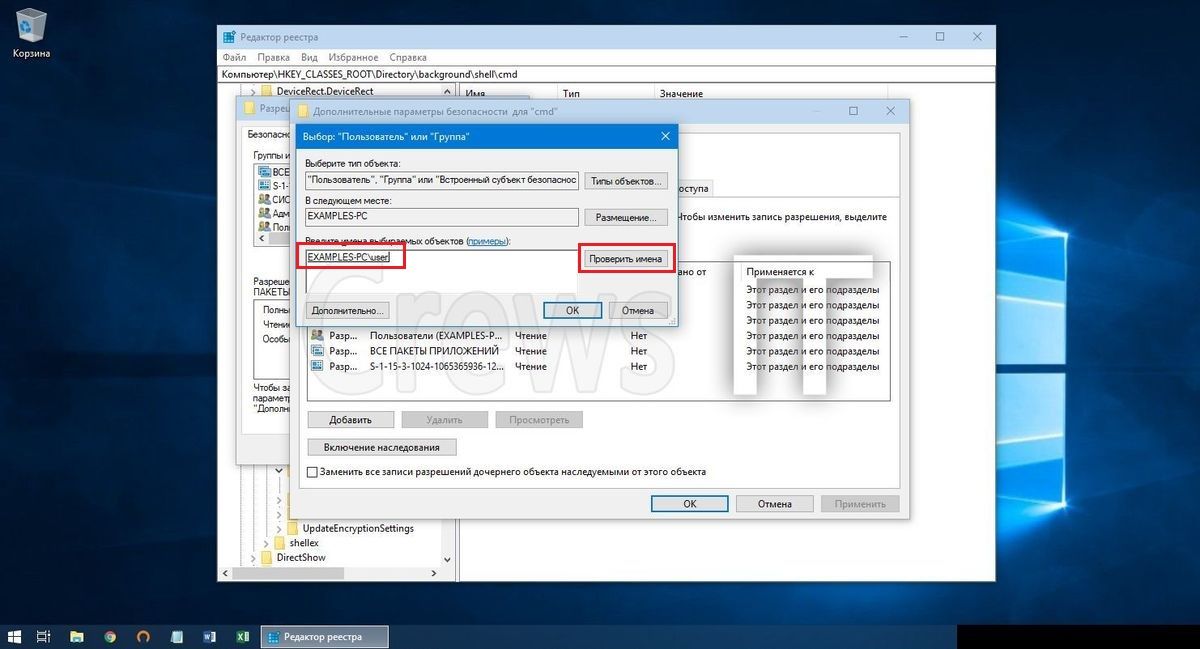Click Отмена in the user or group selection dialog
This screenshot has height=649, width=1200.
tap(638, 310)
